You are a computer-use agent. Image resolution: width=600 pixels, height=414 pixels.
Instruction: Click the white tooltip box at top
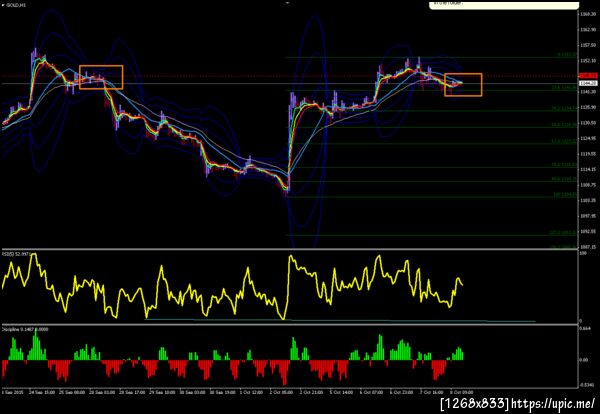coord(504,5)
